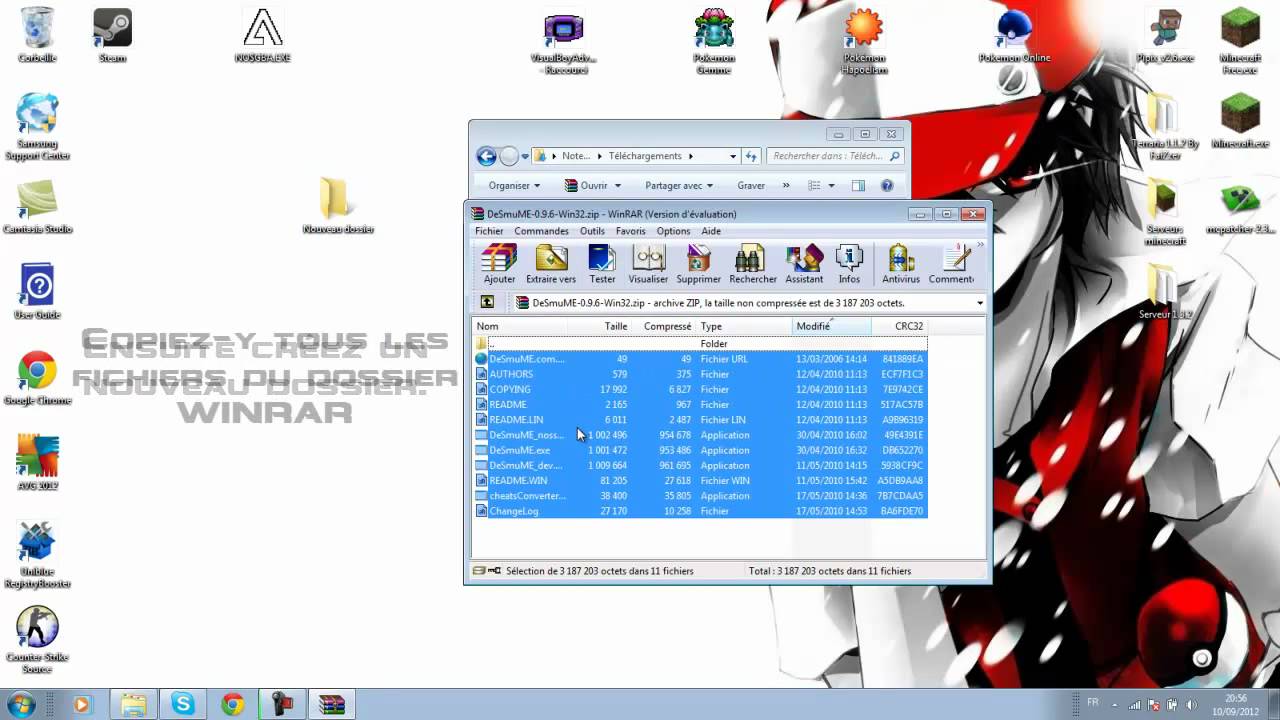The width and height of the screenshot is (1280, 720).
Task: Select the ChangeLog file
Action: 700,511
